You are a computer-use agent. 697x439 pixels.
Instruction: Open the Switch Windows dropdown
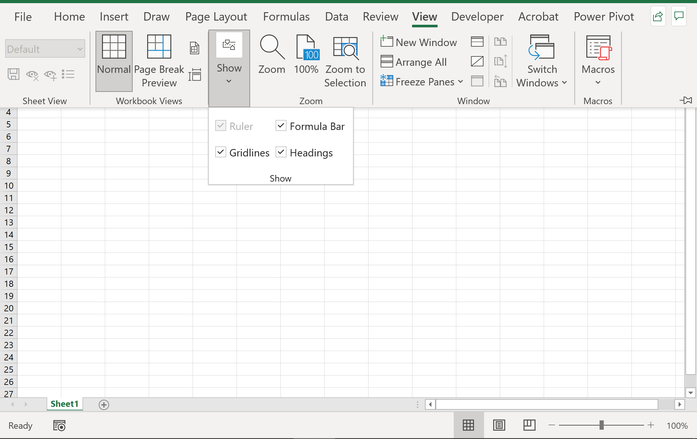(541, 61)
